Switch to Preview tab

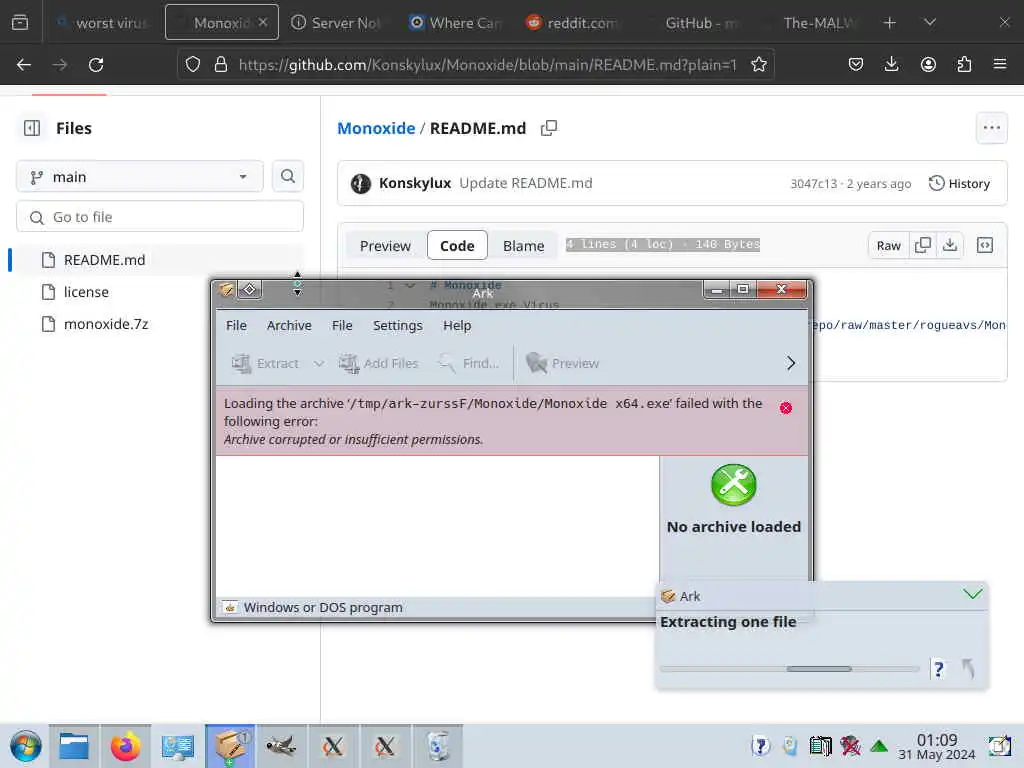[385, 246]
